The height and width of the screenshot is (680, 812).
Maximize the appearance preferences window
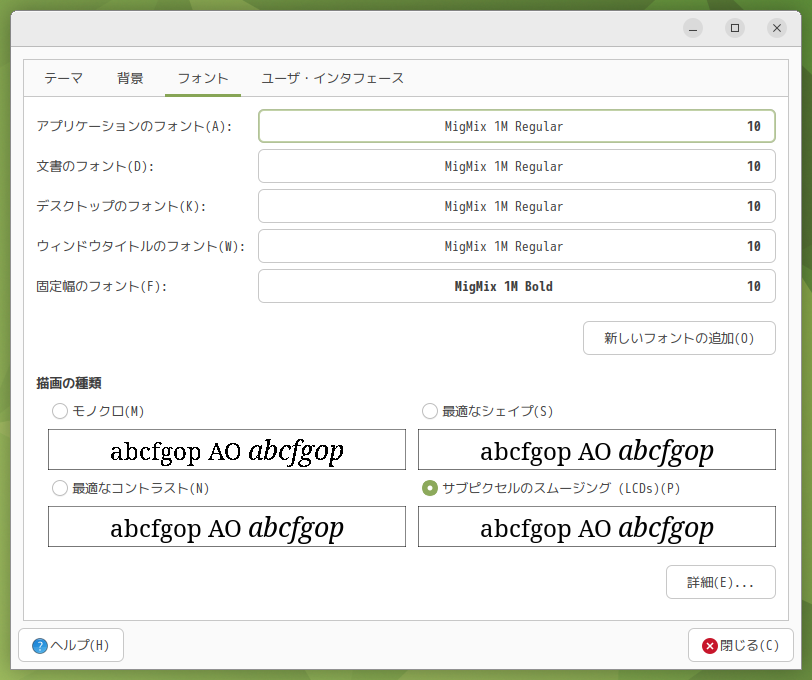[x=735, y=28]
